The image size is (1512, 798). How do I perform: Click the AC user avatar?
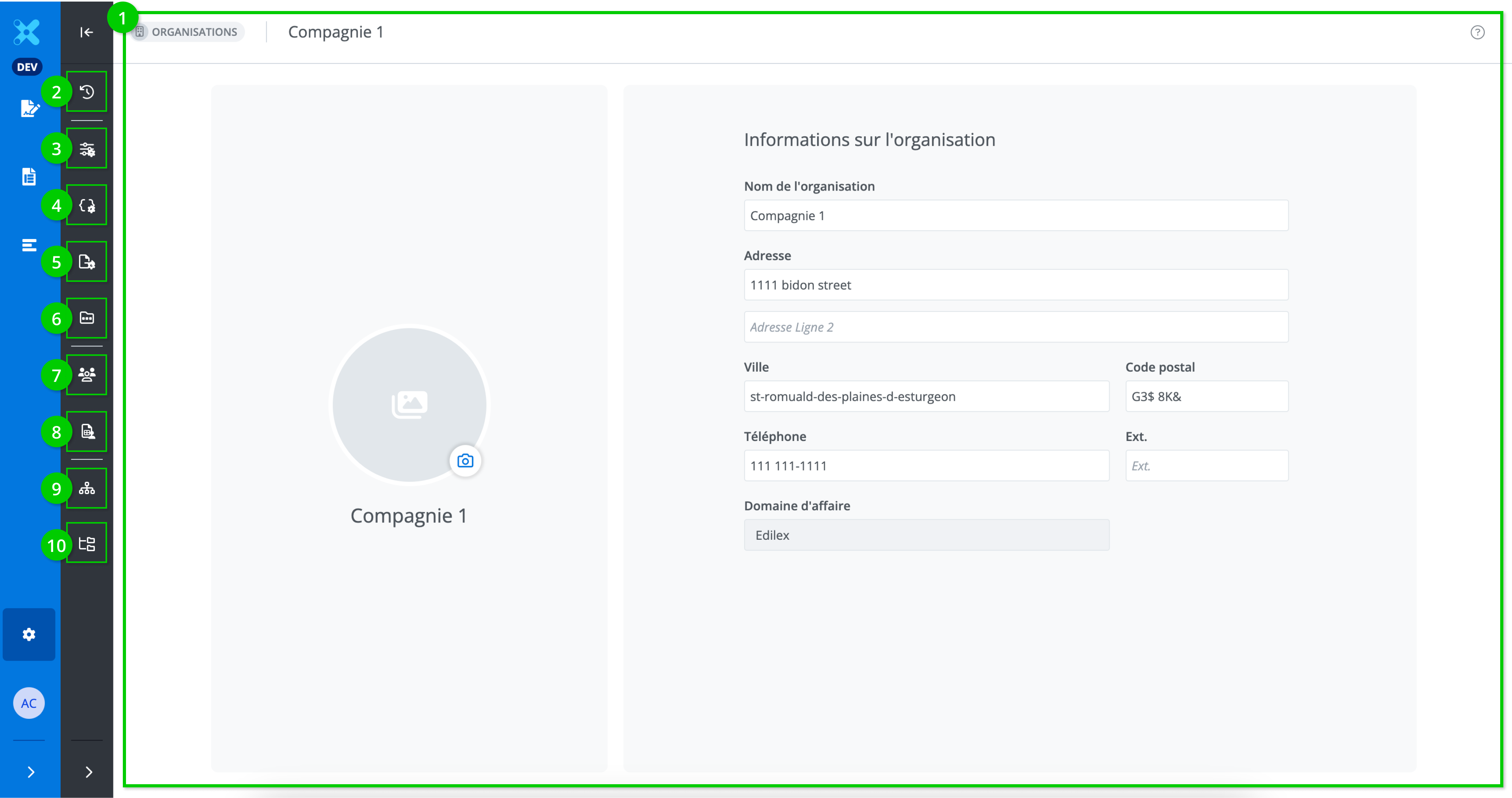pos(29,703)
